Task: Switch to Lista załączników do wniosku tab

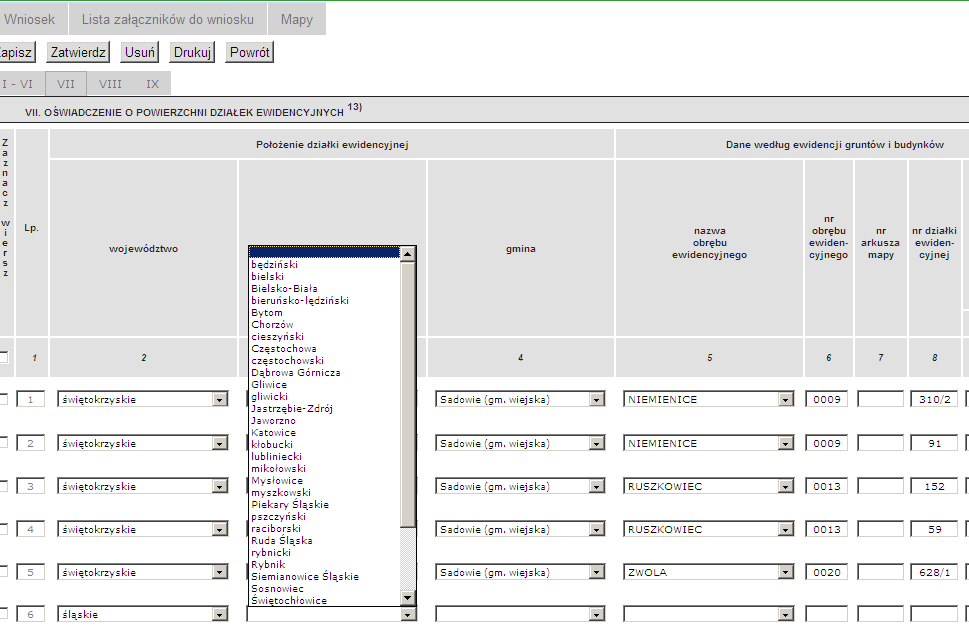Action: click(x=167, y=19)
